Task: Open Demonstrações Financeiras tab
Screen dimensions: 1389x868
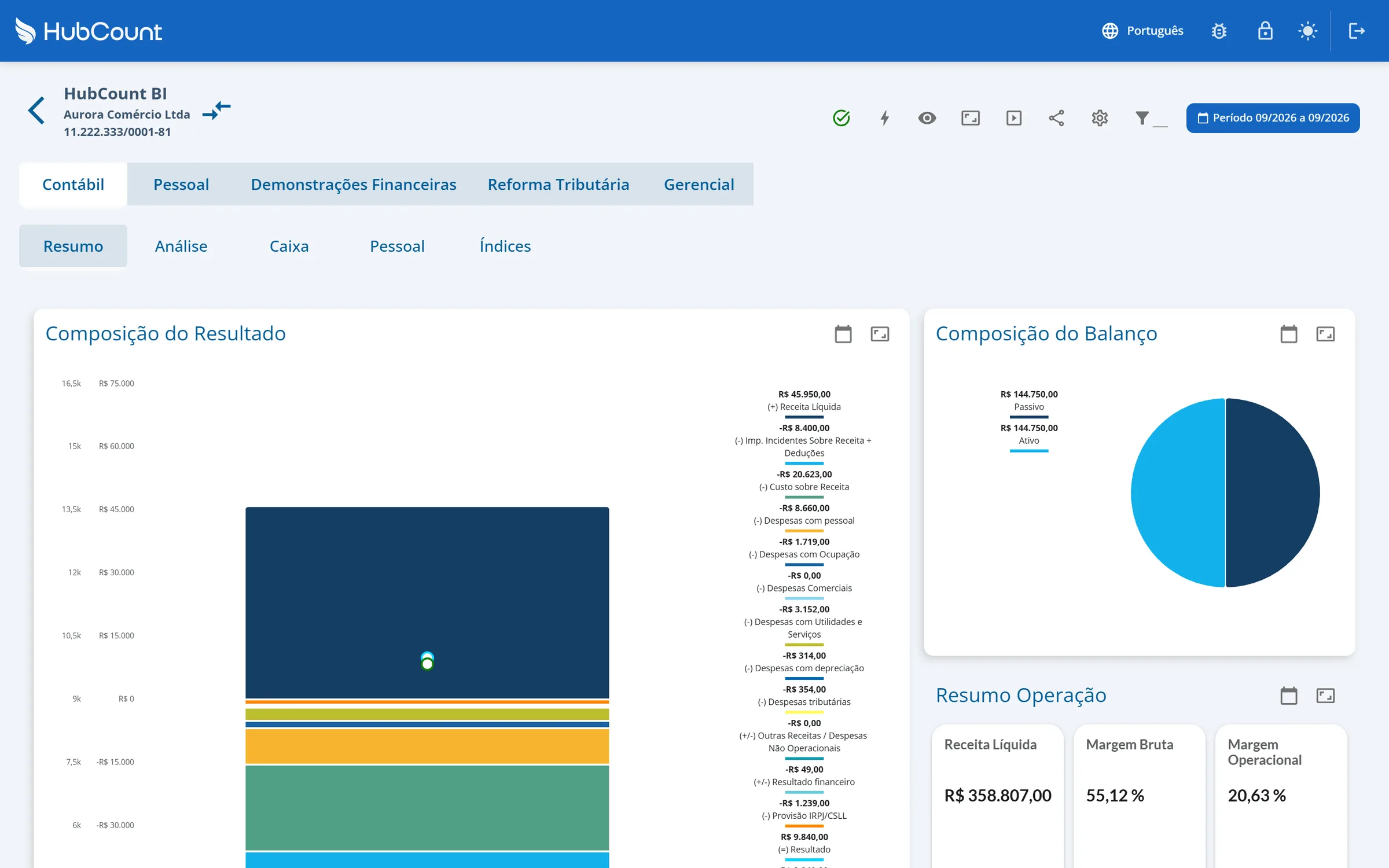Action: 354,184
